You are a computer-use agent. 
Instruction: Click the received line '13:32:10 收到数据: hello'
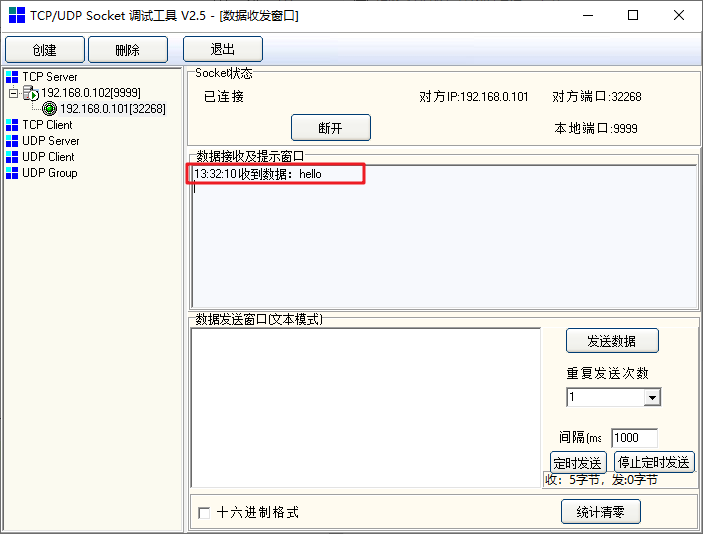point(258,174)
